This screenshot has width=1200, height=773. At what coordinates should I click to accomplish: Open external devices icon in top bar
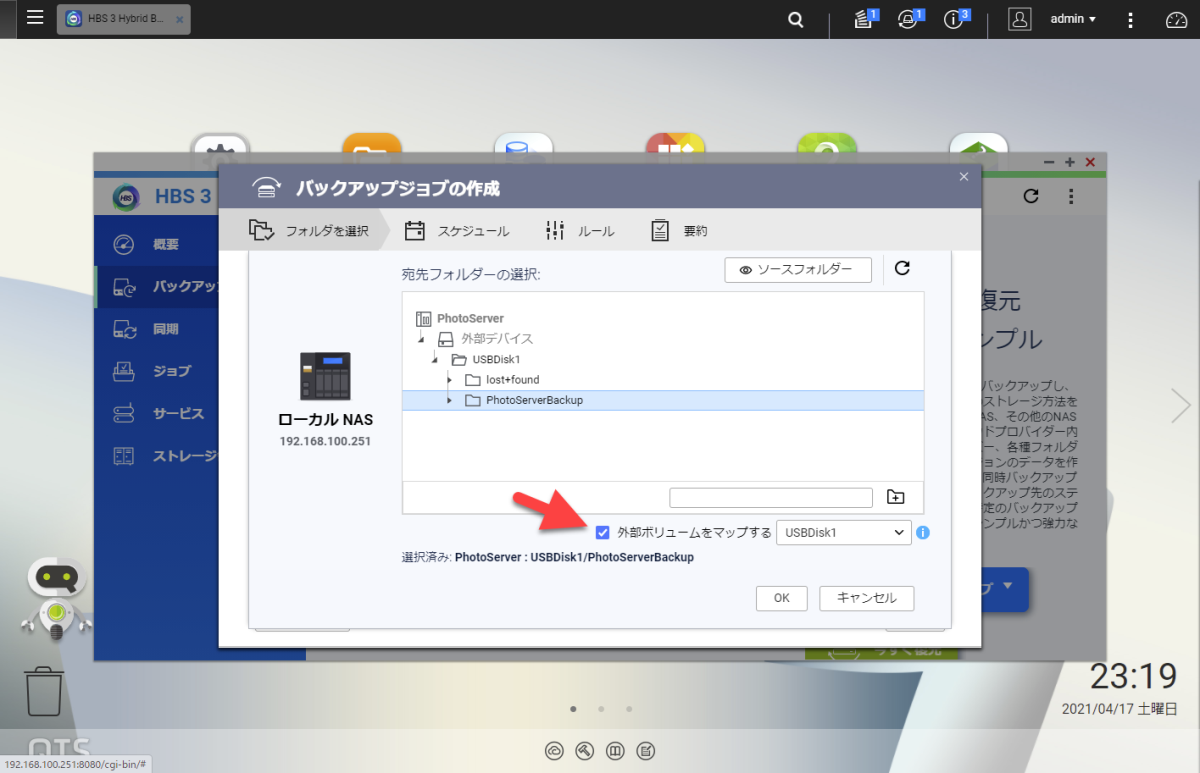coord(910,19)
